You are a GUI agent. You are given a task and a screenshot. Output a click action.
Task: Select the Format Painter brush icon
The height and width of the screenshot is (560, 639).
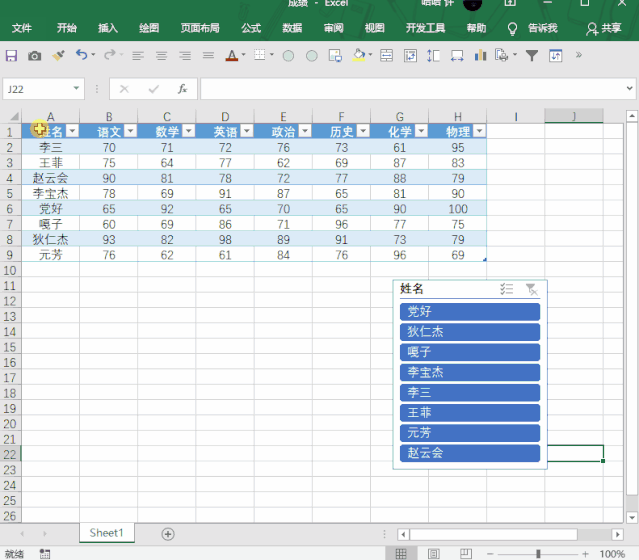[x=58, y=55]
